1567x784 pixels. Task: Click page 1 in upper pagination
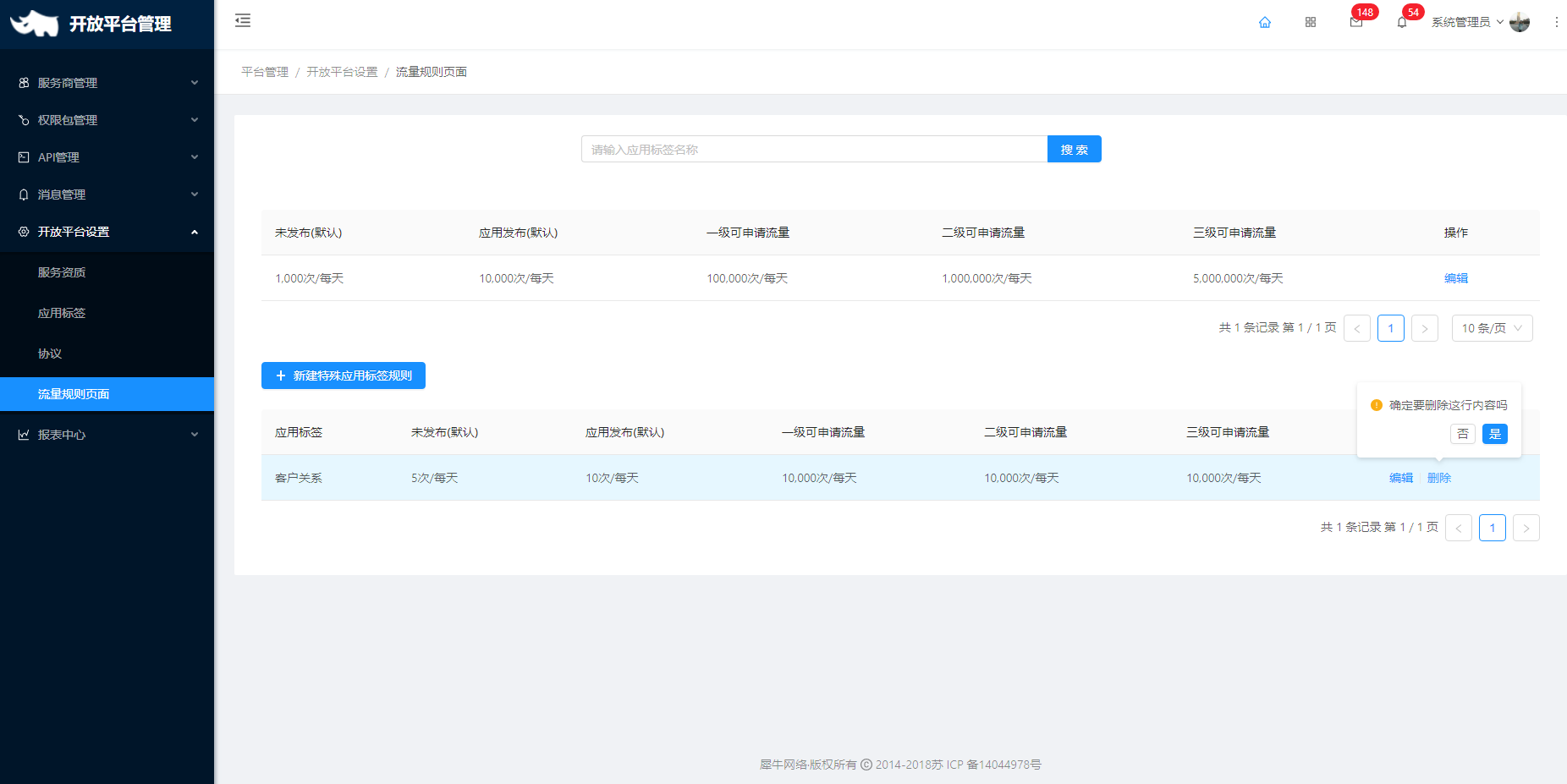(1391, 328)
